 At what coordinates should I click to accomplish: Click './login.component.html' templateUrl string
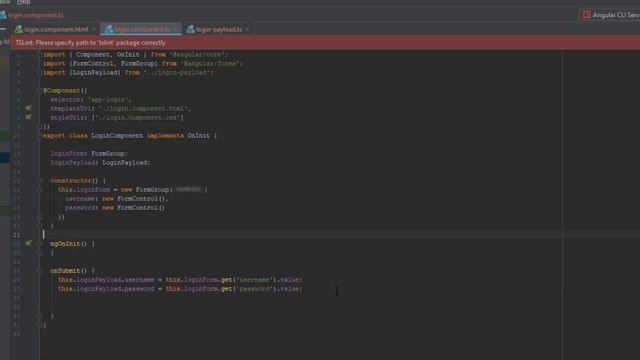click(x=144, y=109)
